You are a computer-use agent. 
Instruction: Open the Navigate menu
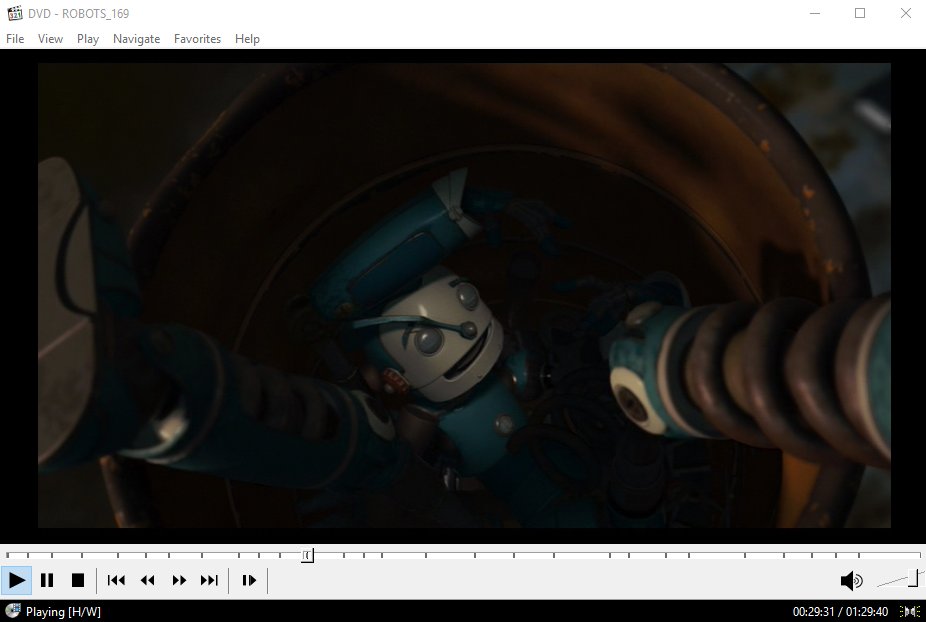(x=136, y=39)
